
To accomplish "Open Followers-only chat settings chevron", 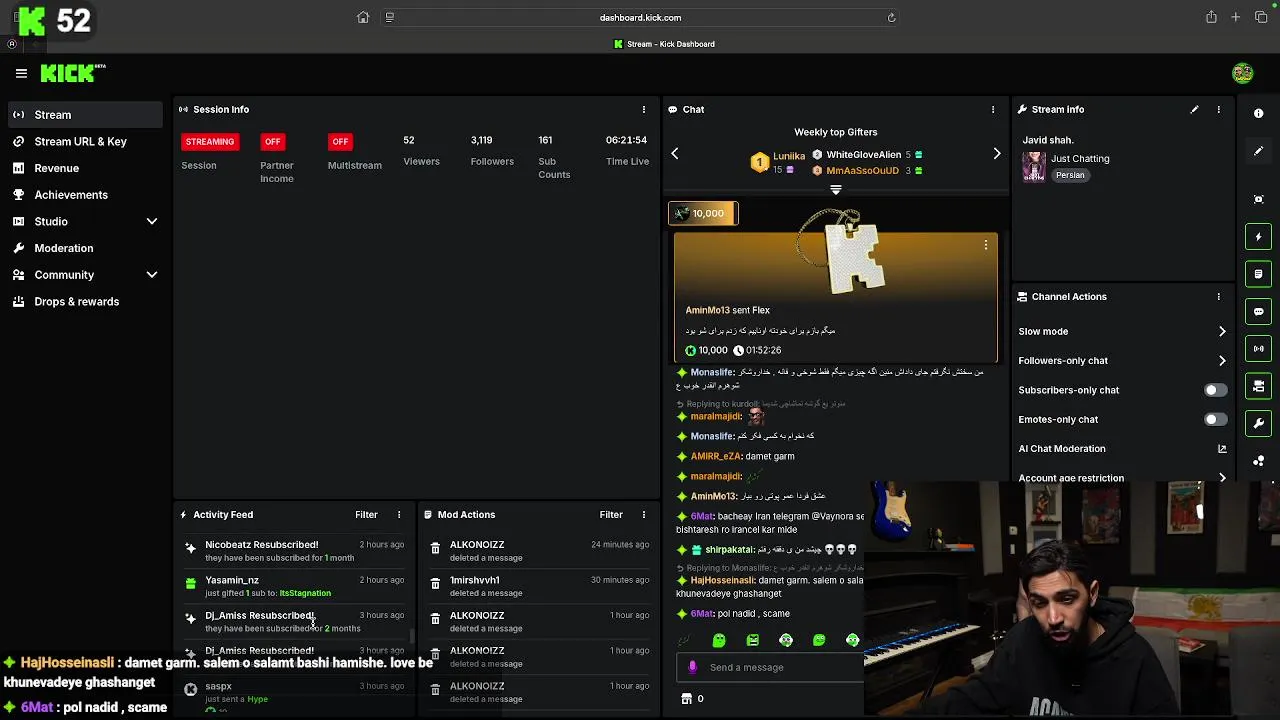I will pyautogui.click(x=1222, y=361).
